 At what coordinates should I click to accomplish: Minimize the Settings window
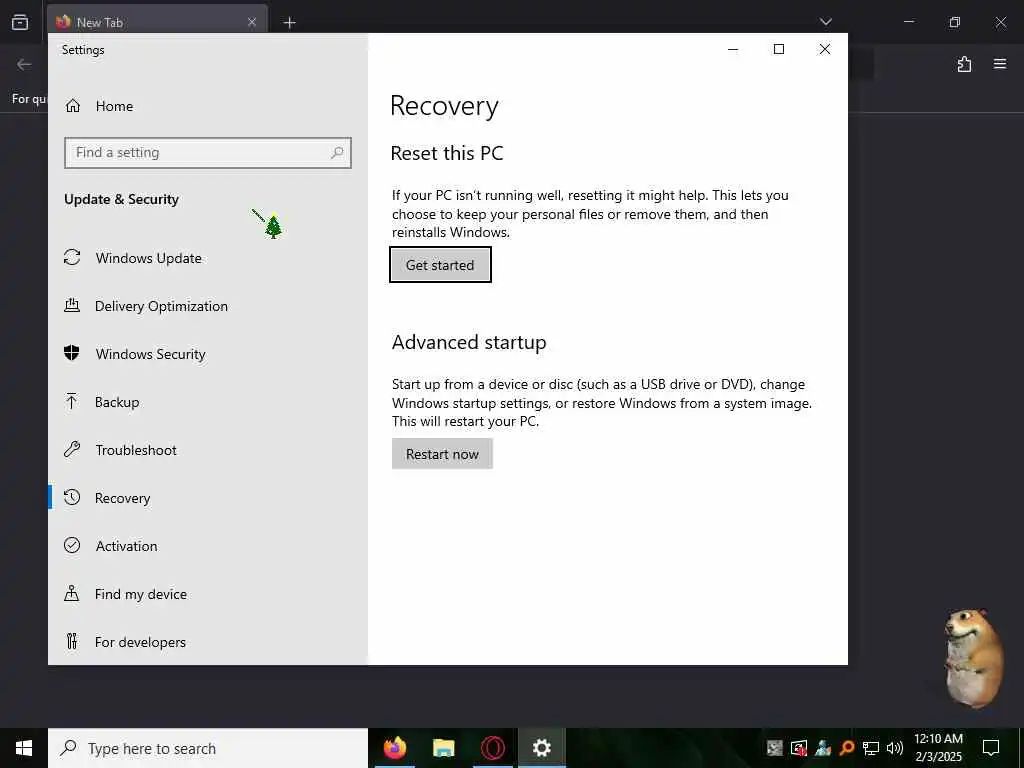(x=733, y=50)
